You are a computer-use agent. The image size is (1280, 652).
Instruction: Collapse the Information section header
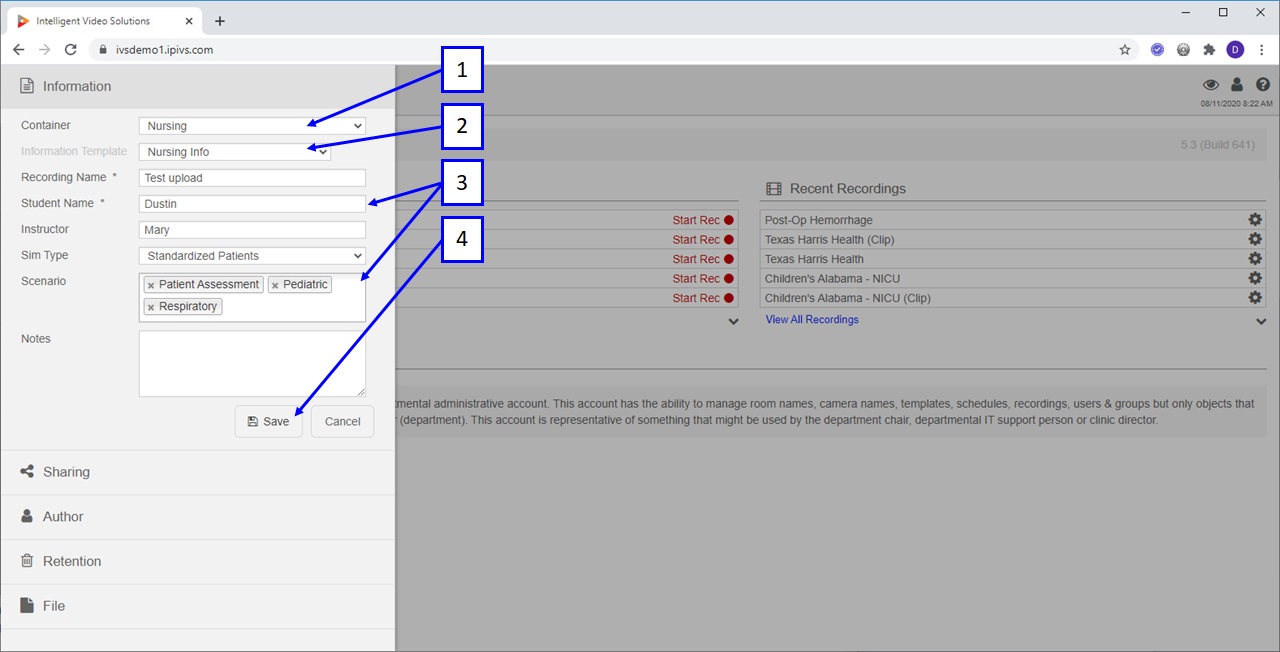pyautogui.click(x=198, y=87)
